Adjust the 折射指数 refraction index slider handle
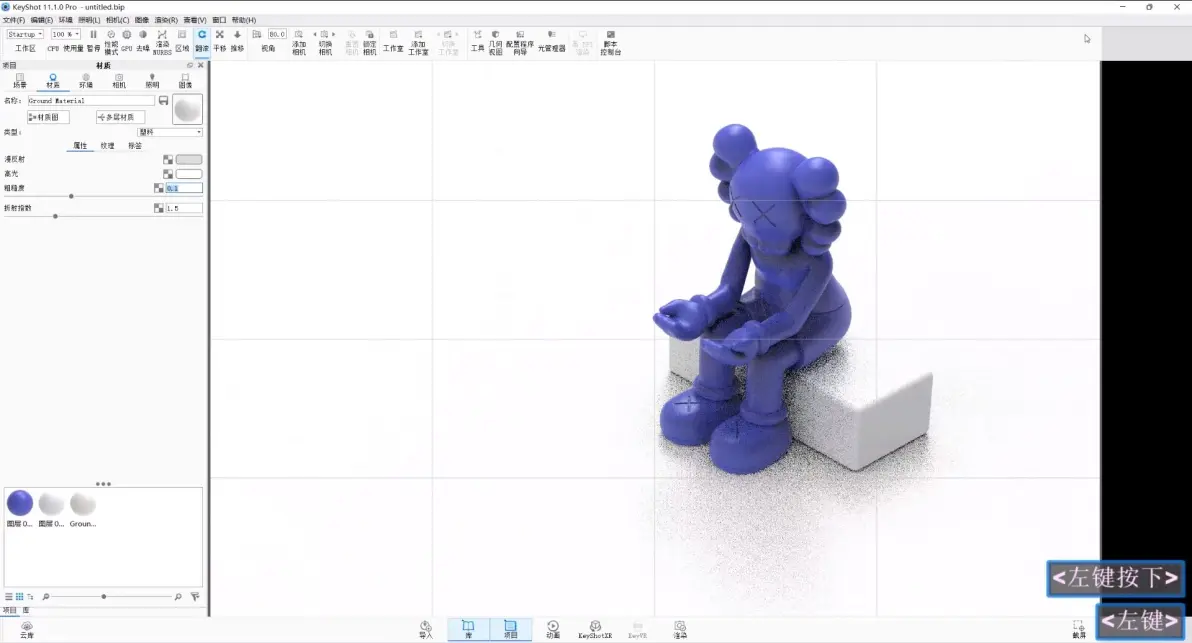 tap(55, 216)
